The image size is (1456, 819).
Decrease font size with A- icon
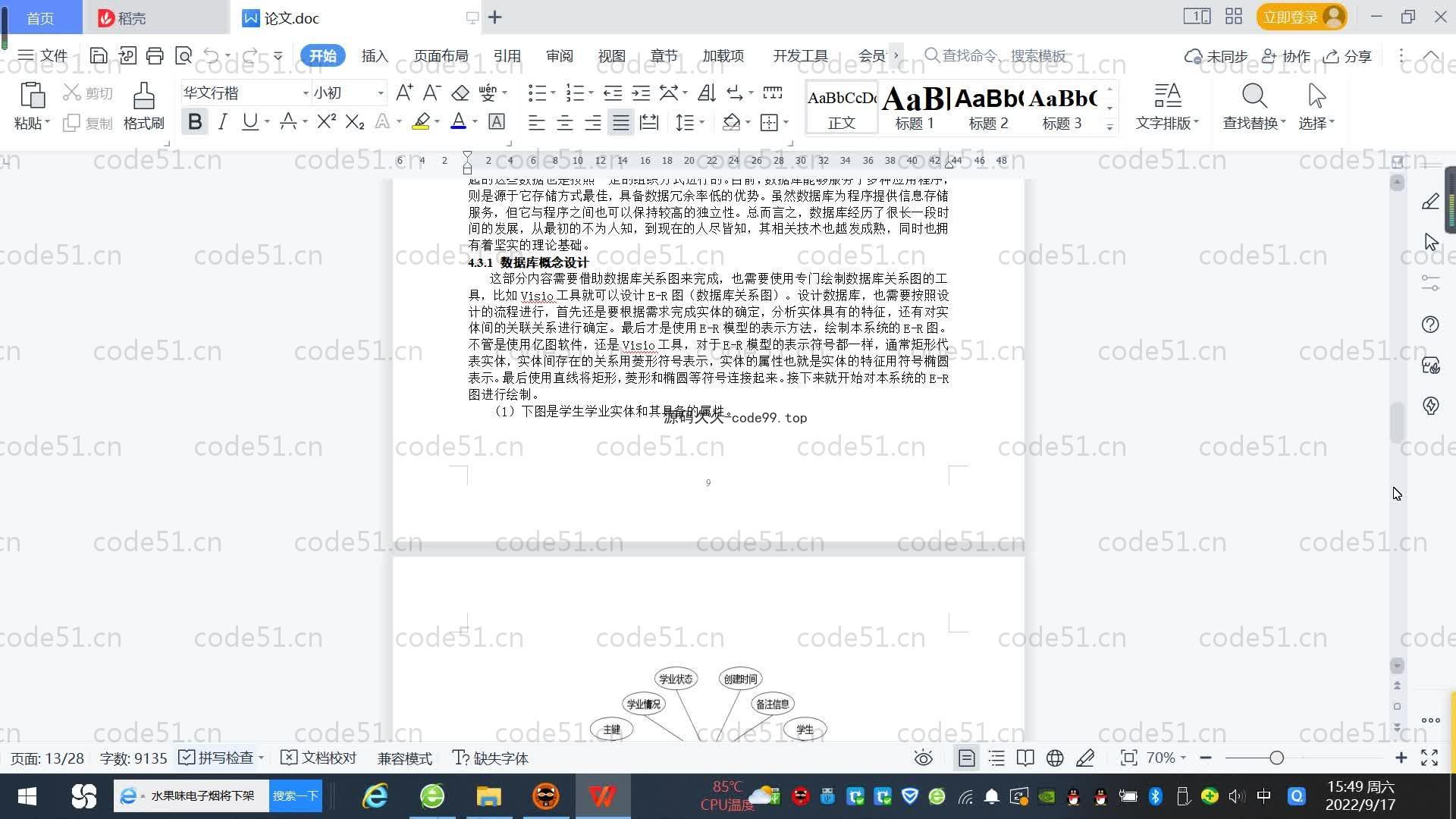431,93
